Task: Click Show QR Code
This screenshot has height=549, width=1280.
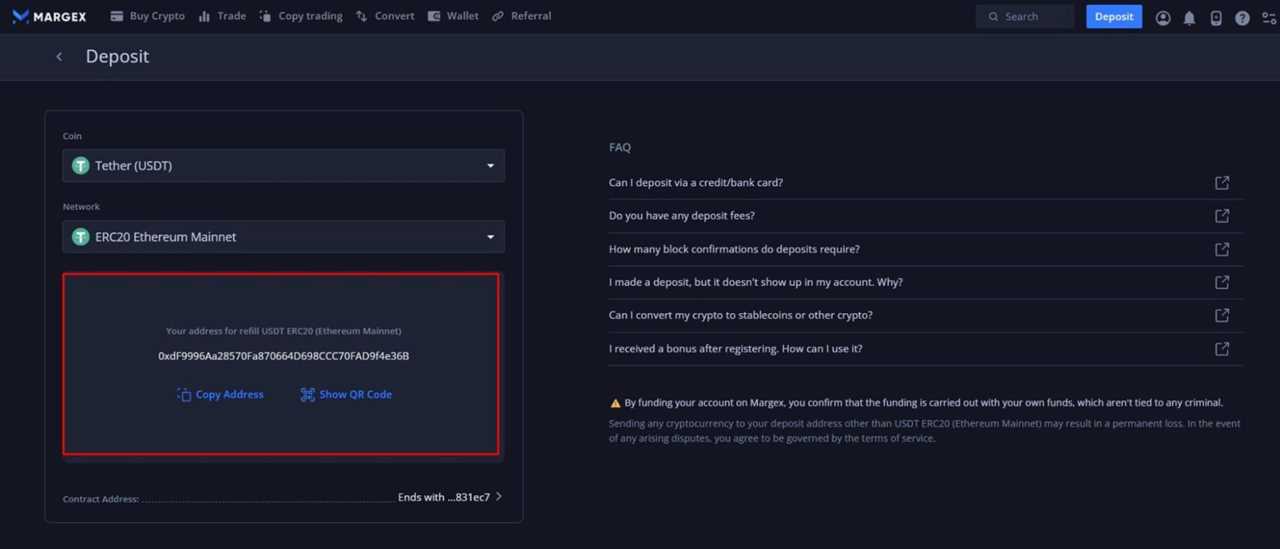Action: tap(346, 395)
